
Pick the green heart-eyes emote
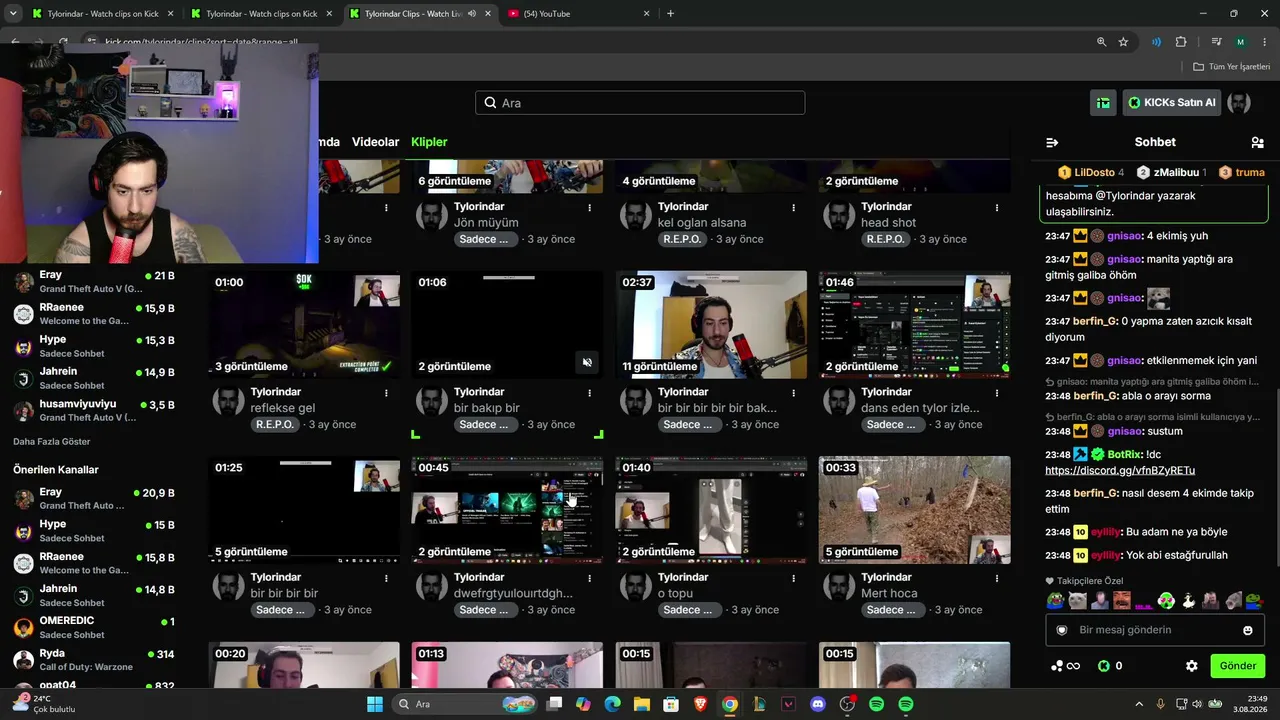(1166, 601)
